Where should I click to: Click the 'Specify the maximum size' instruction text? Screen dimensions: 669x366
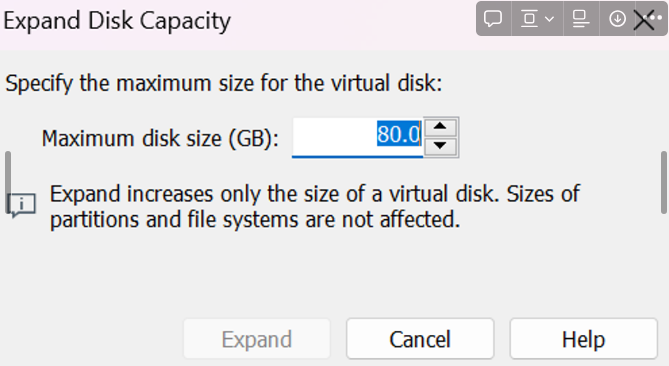coord(224,83)
